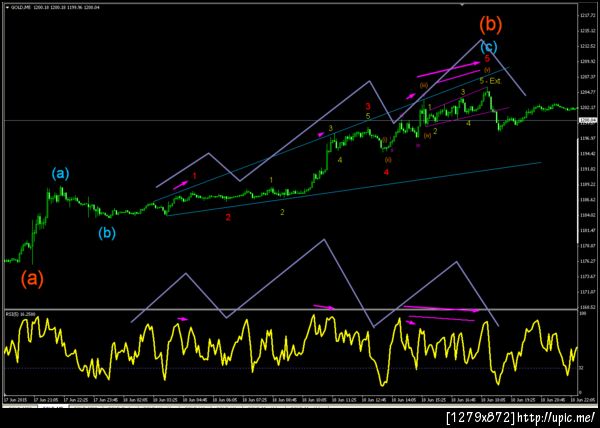This screenshot has height=428, width=600.
Task: Click the RSI scale value 32
Action: 581,368
